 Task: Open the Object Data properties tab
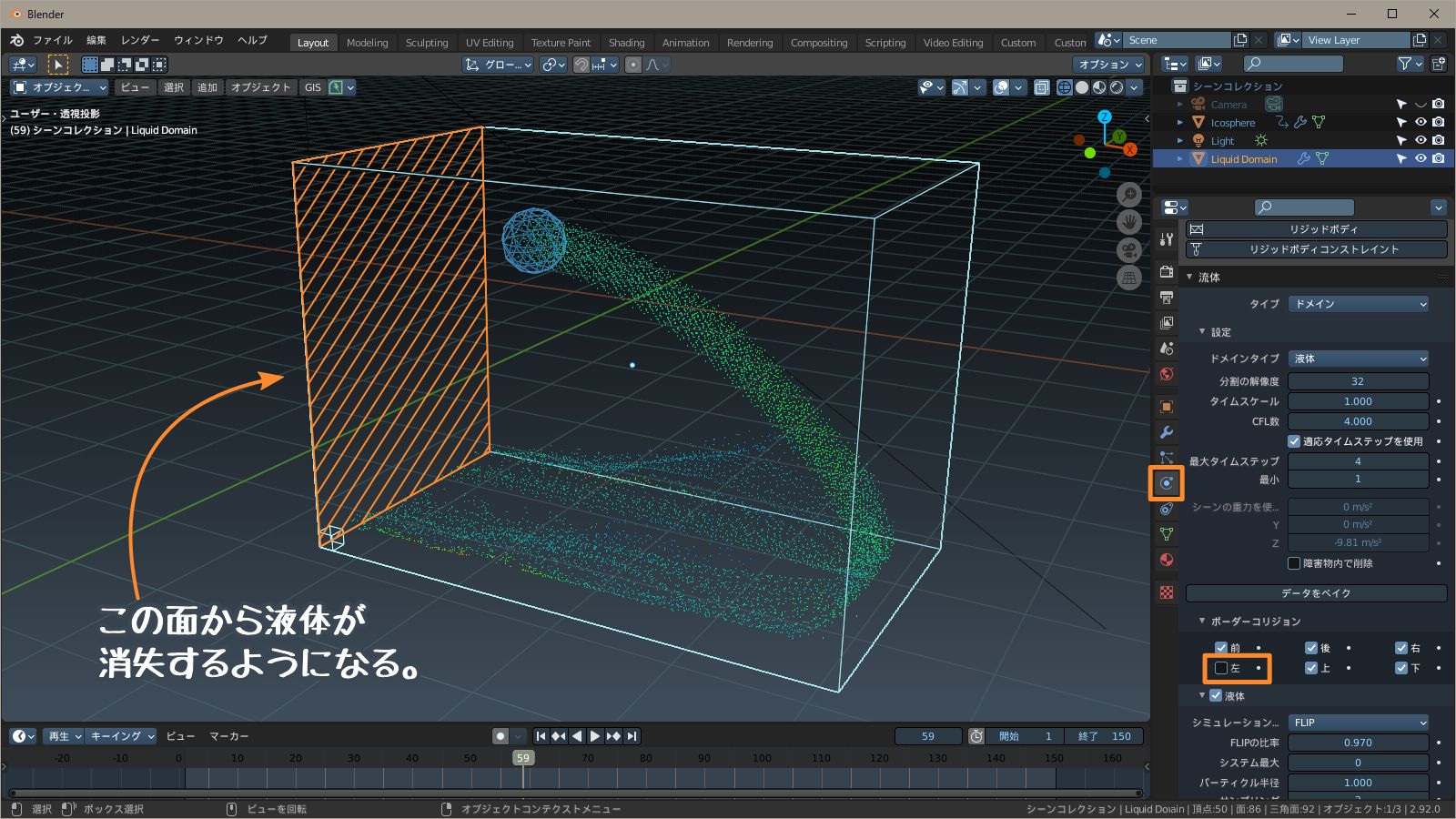[1167, 534]
